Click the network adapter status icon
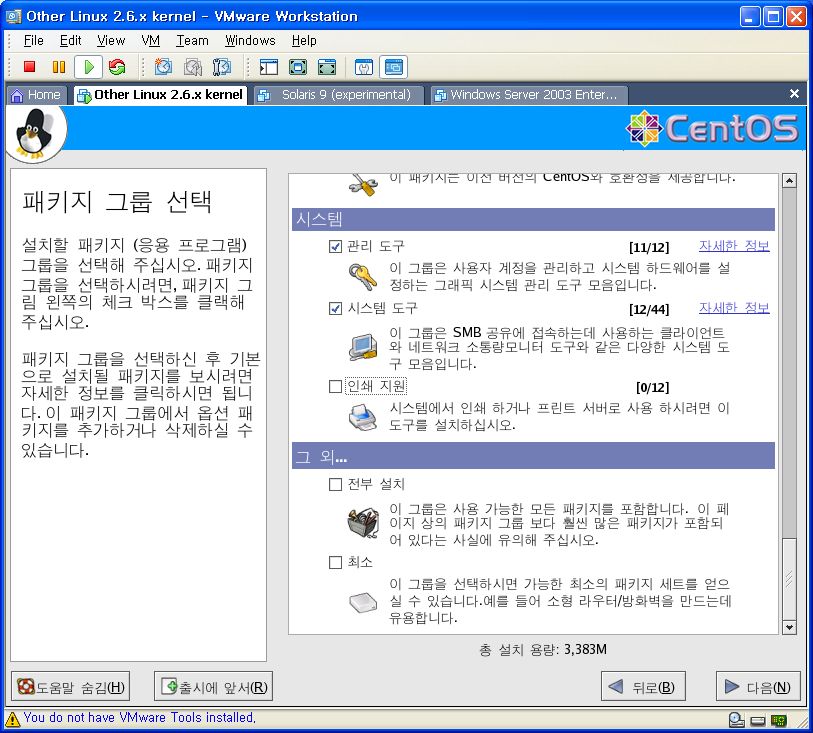Screen dimensions: 813x733 [x=777, y=719]
